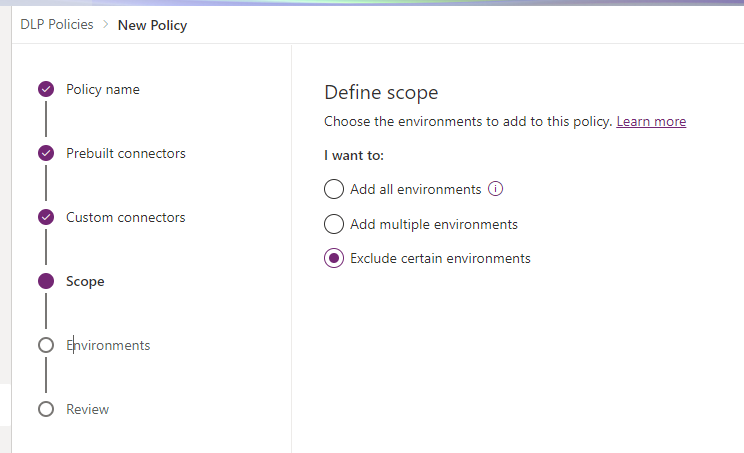Open Prebuilt connectors step label

point(126,153)
